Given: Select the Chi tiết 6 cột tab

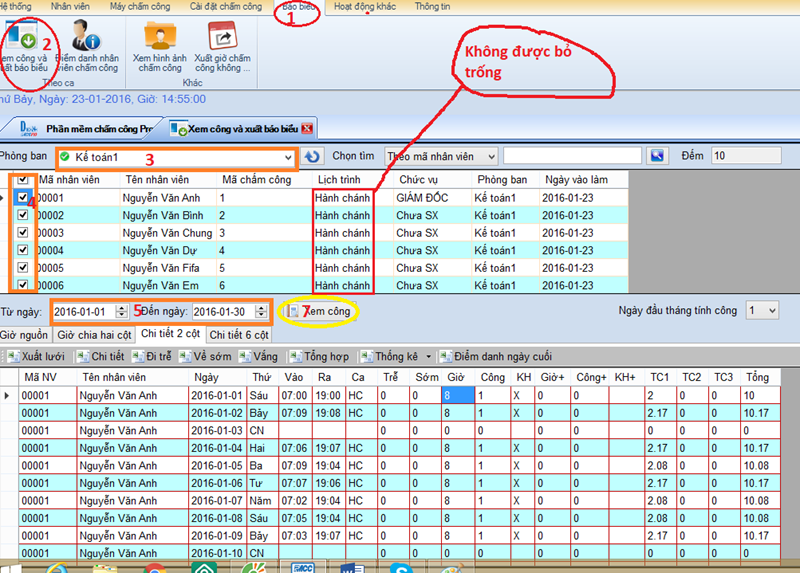Looking at the screenshot, I should [240, 334].
